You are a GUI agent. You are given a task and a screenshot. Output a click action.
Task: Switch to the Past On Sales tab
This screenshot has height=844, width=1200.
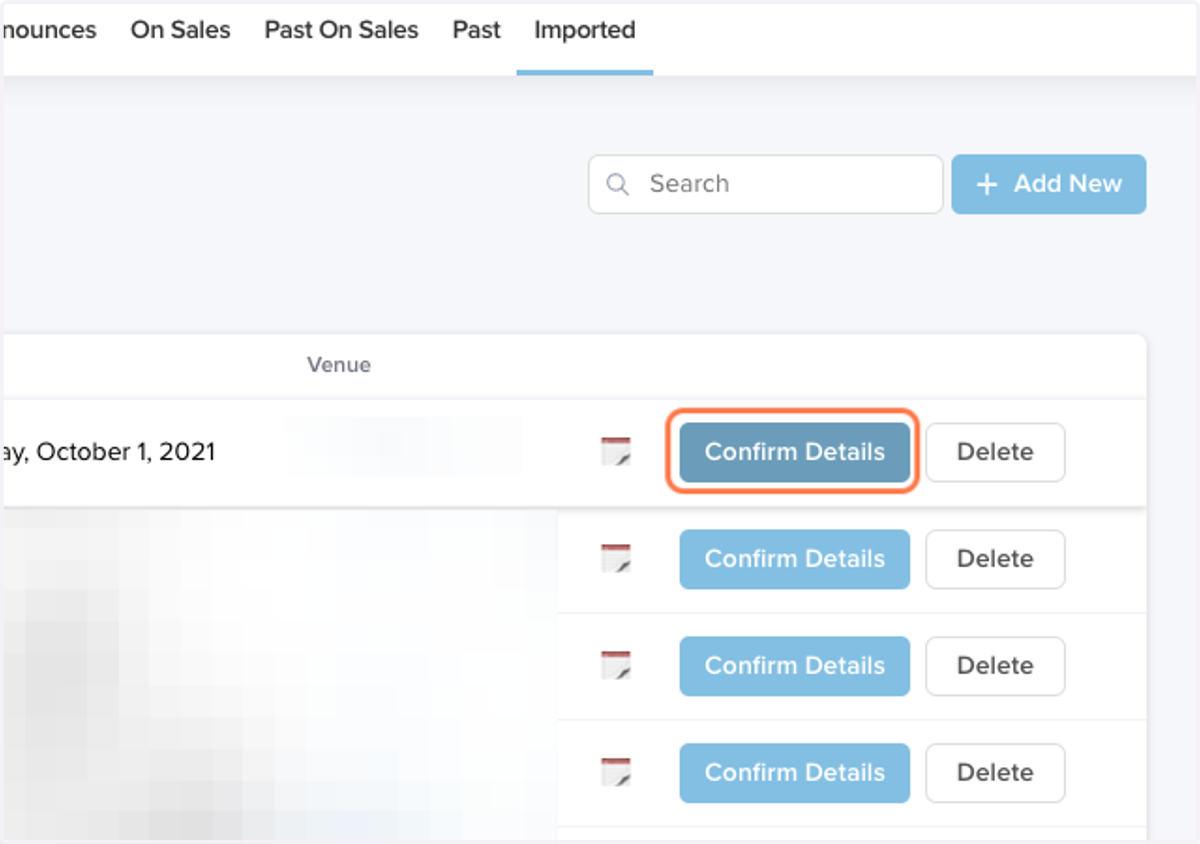pos(341,30)
